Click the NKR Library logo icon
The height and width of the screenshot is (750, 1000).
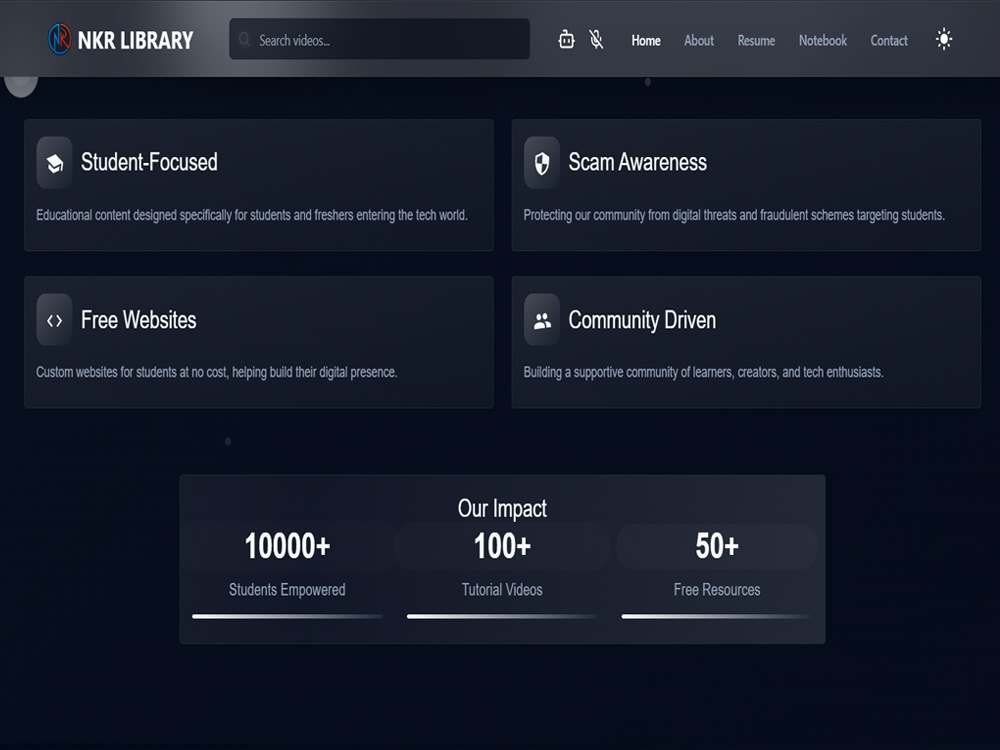click(60, 40)
